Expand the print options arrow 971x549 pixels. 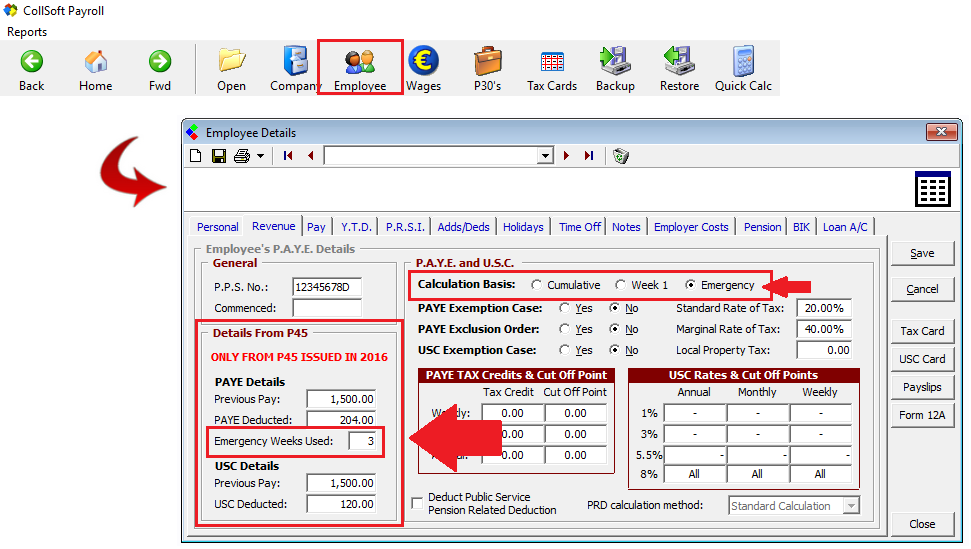260,156
